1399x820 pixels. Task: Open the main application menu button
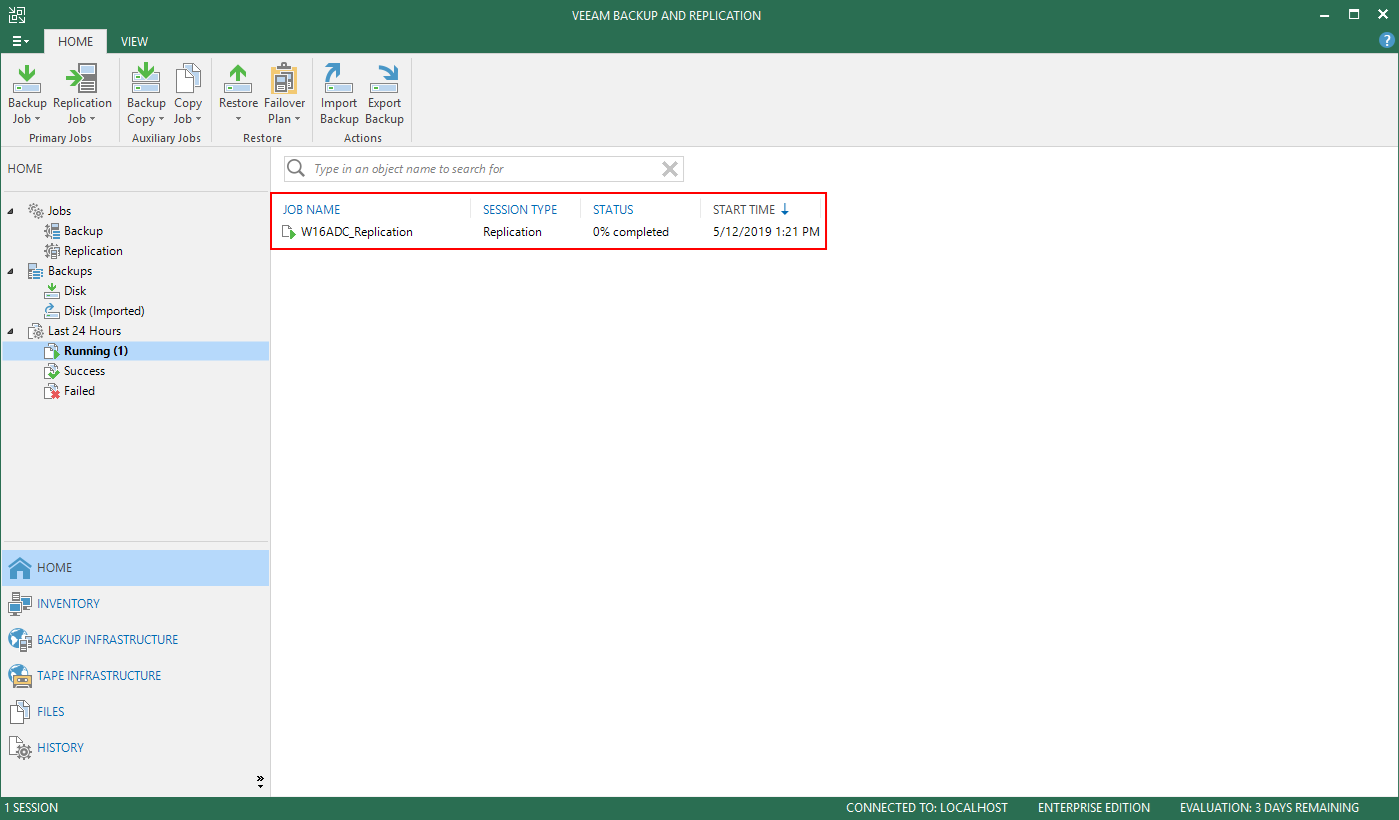click(x=20, y=41)
